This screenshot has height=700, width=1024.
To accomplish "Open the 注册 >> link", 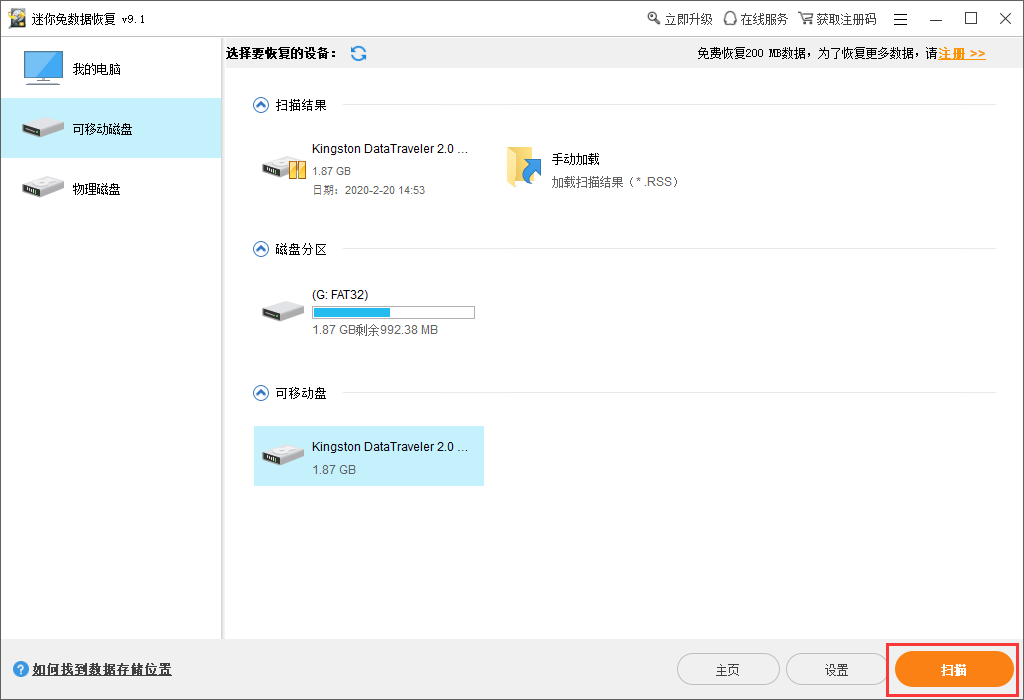I will click(961, 54).
